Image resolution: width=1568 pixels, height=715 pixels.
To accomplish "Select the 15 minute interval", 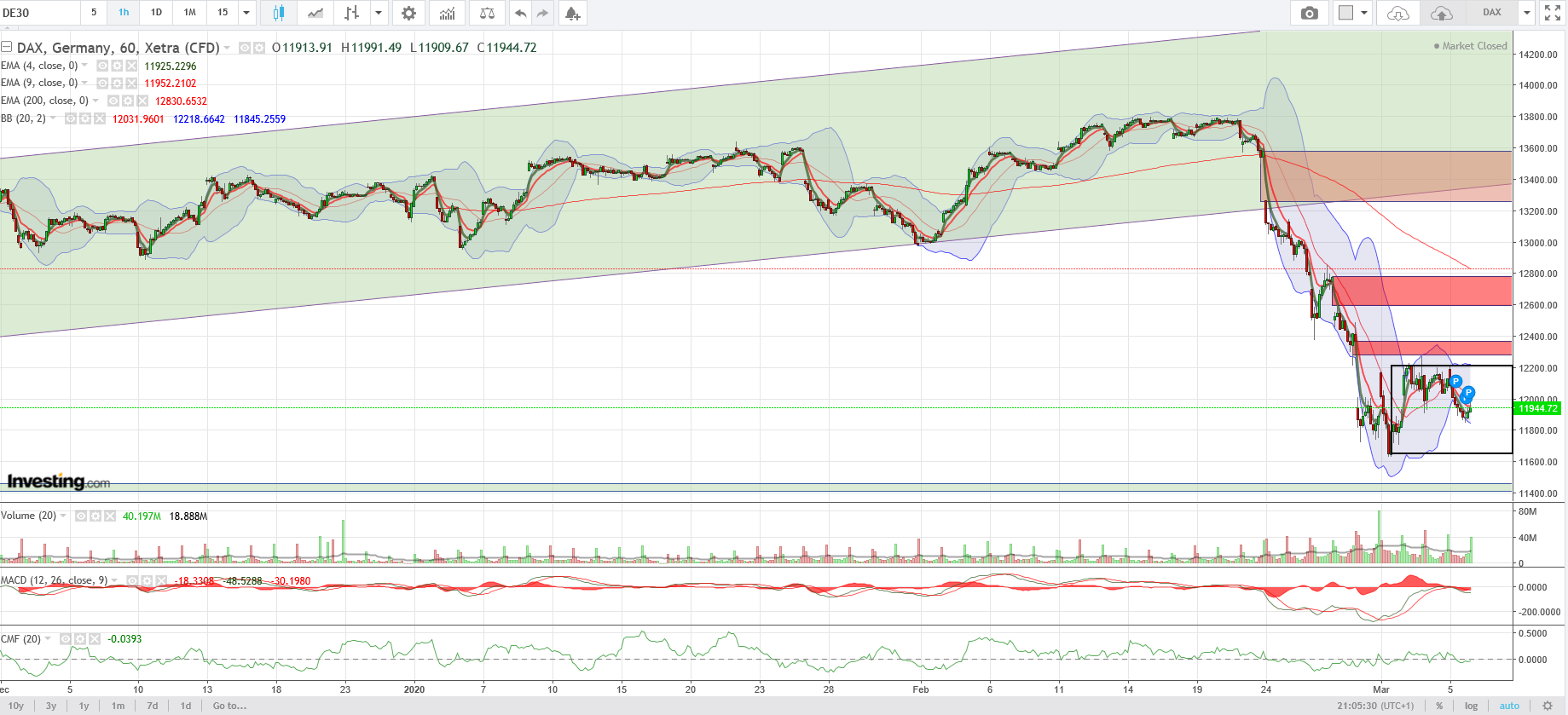I will pos(223,13).
